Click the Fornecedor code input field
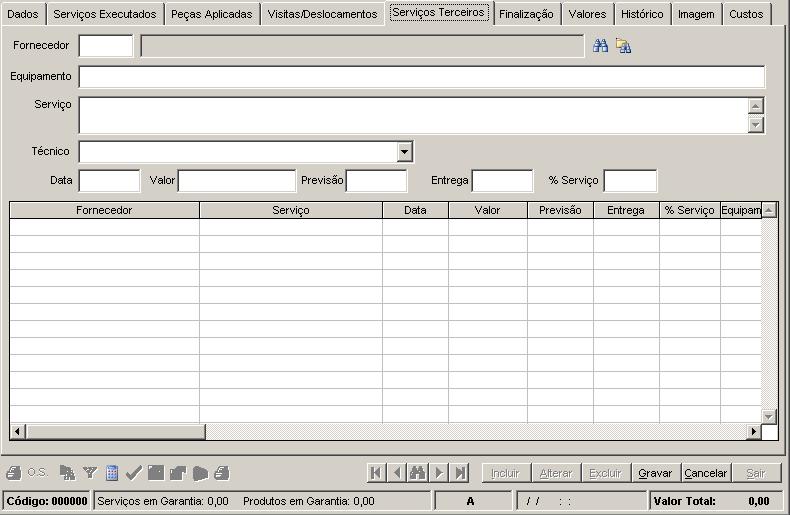790x515 pixels. [x=106, y=46]
